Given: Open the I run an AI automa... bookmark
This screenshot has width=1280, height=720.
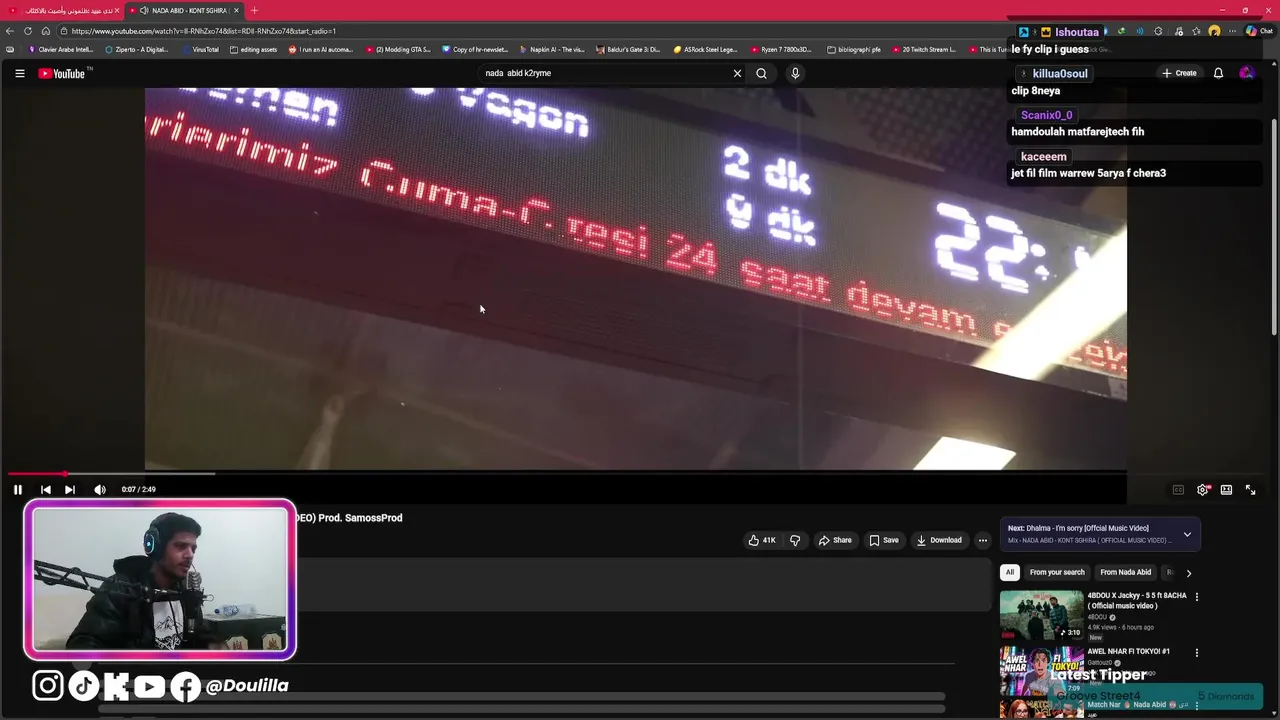Looking at the screenshot, I should pos(321,49).
